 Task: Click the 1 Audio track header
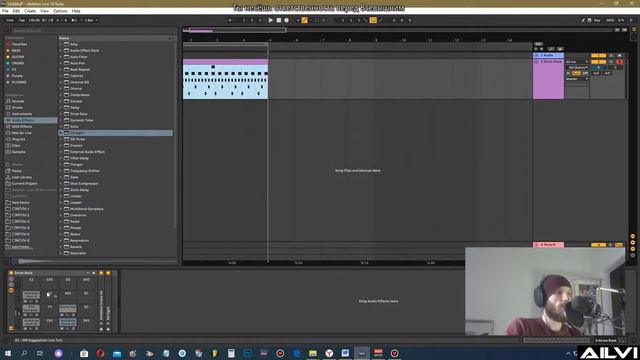click(549, 55)
